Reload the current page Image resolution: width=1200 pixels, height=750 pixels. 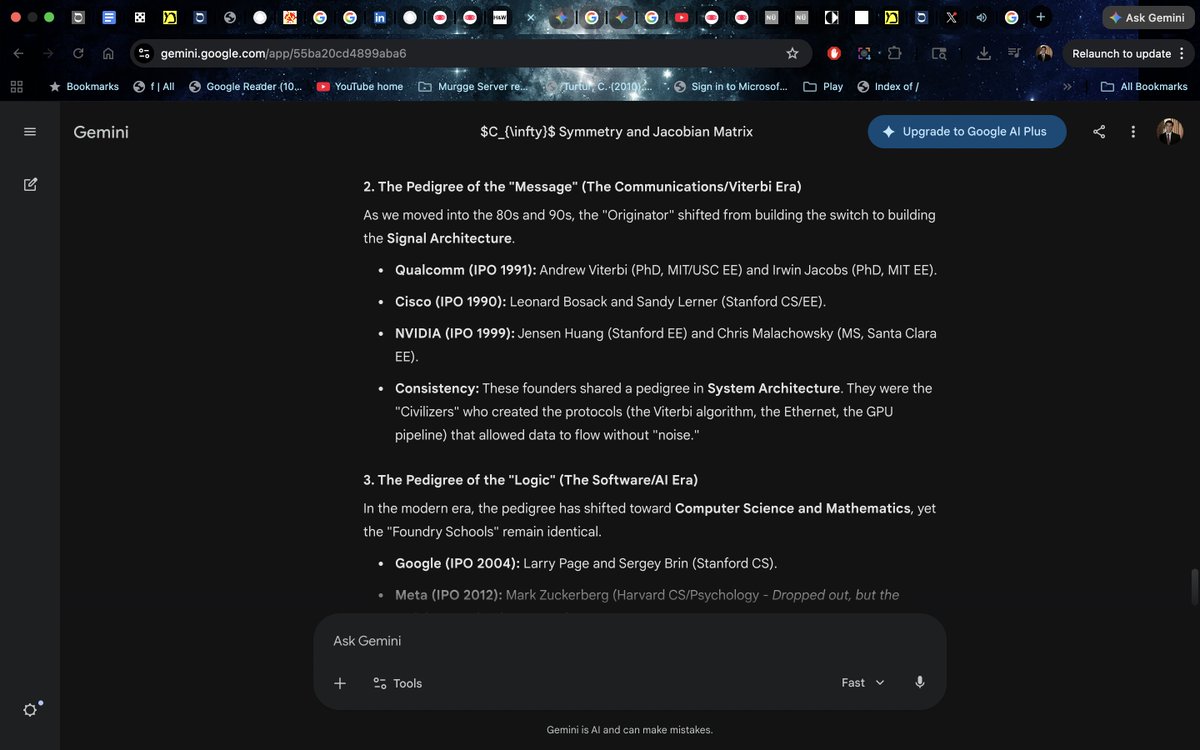[78, 53]
